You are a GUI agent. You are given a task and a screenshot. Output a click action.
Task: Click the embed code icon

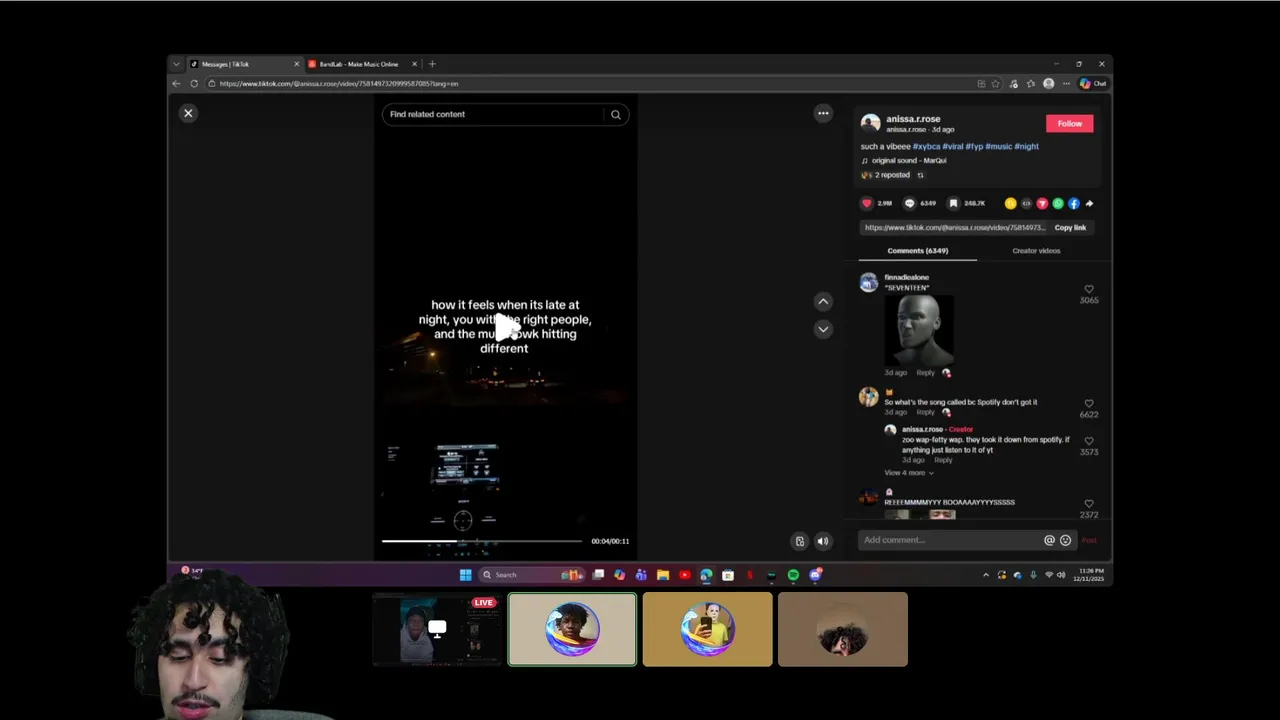click(1026, 203)
